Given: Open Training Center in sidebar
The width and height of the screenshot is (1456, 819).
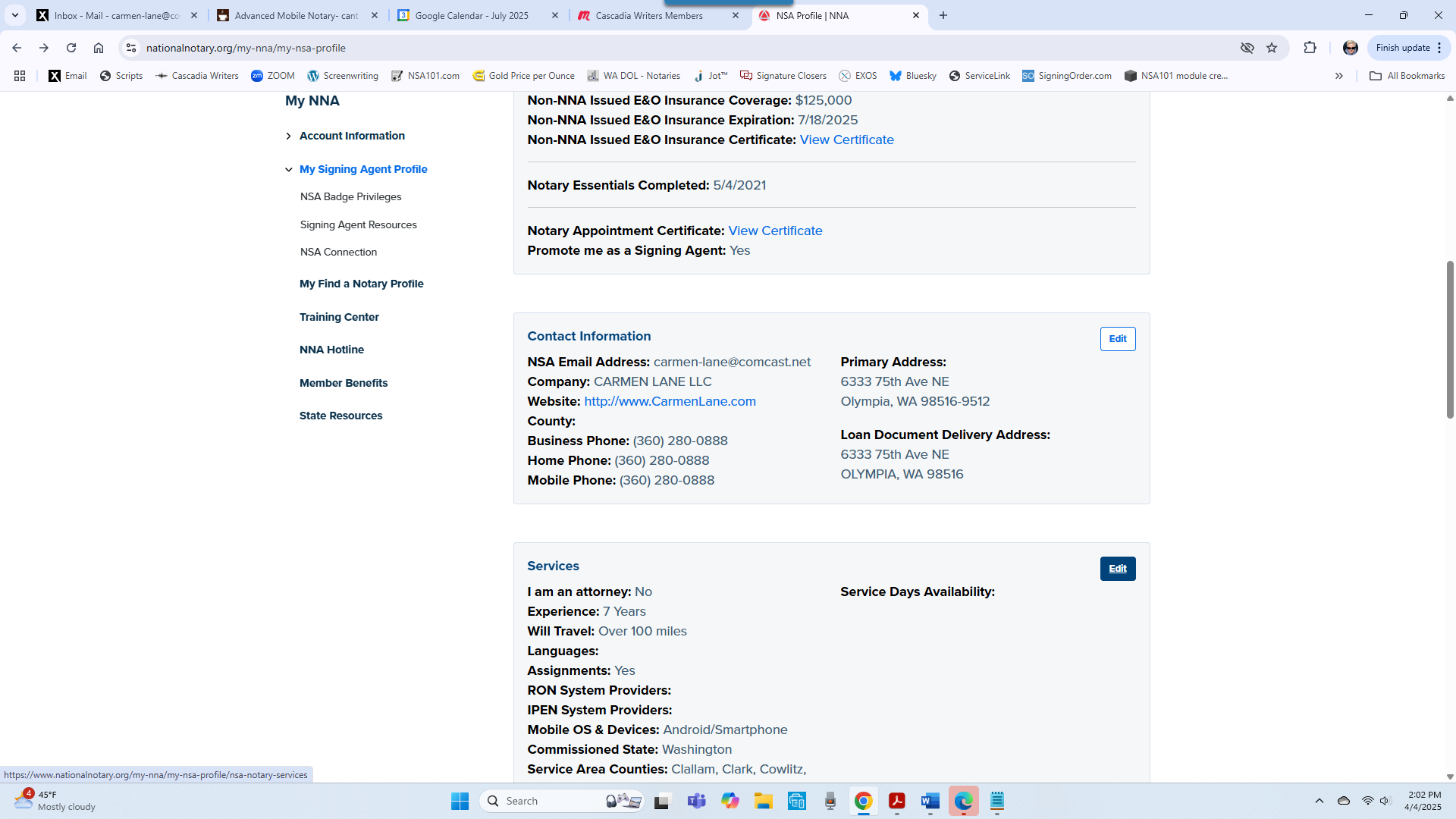Looking at the screenshot, I should pos(339,317).
